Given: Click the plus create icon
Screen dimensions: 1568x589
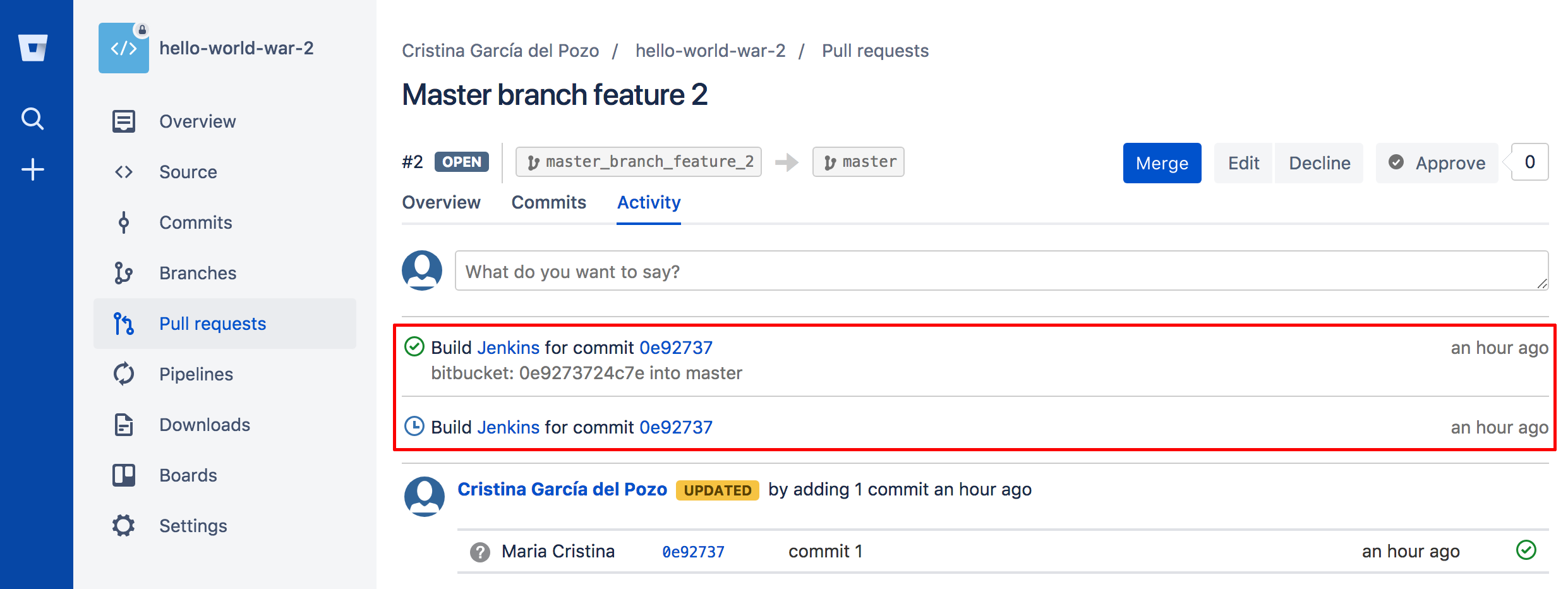Looking at the screenshot, I should tap(33, 169).
